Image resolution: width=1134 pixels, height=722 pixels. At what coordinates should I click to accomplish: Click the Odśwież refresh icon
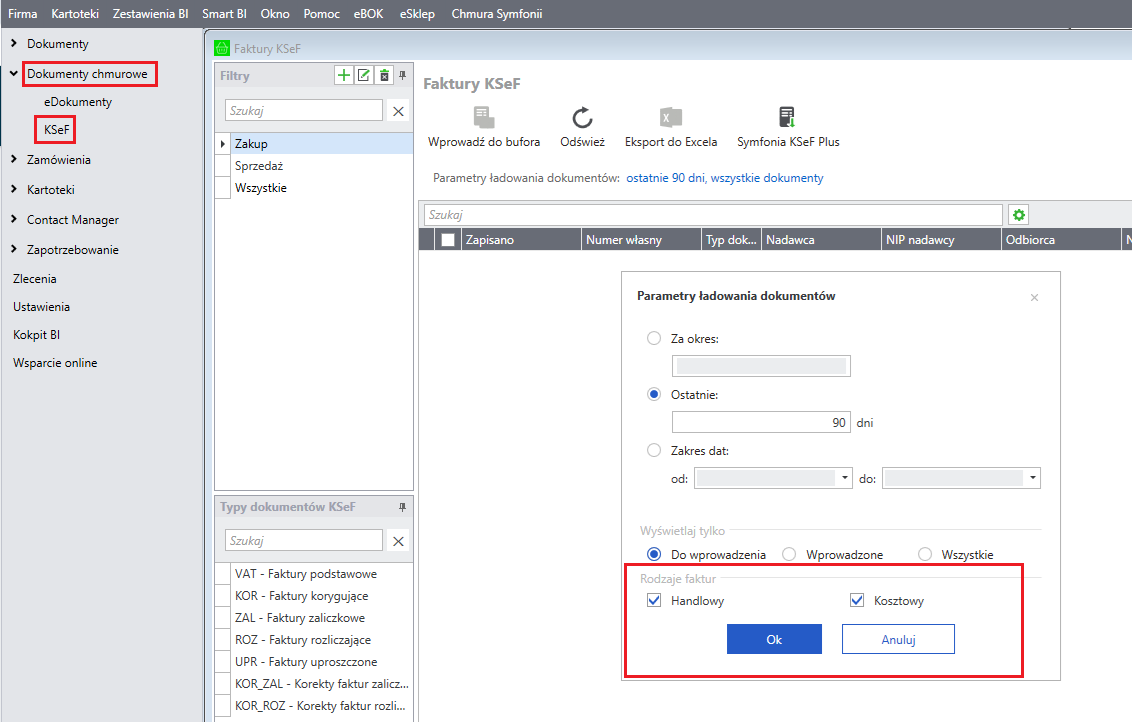click(582, 118)
